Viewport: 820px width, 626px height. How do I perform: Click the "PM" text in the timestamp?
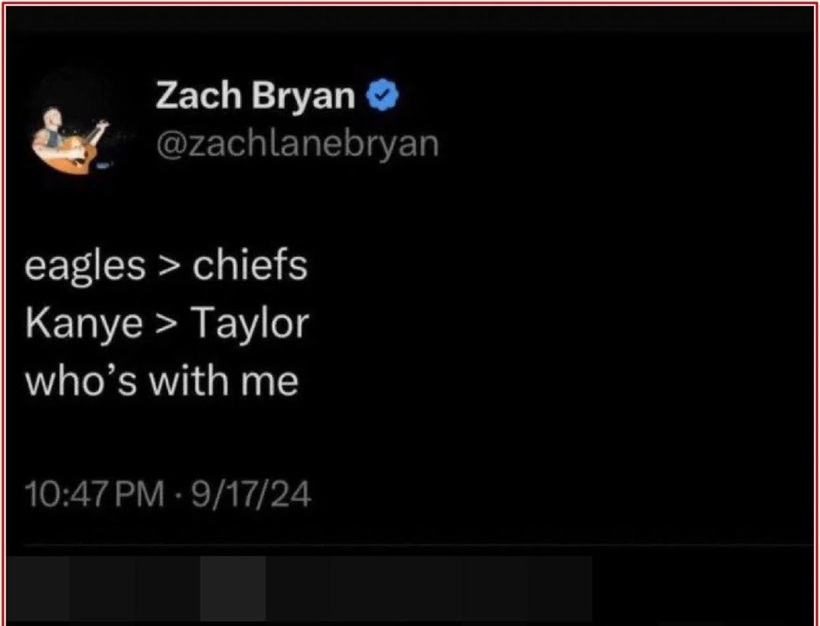(140, 495)
